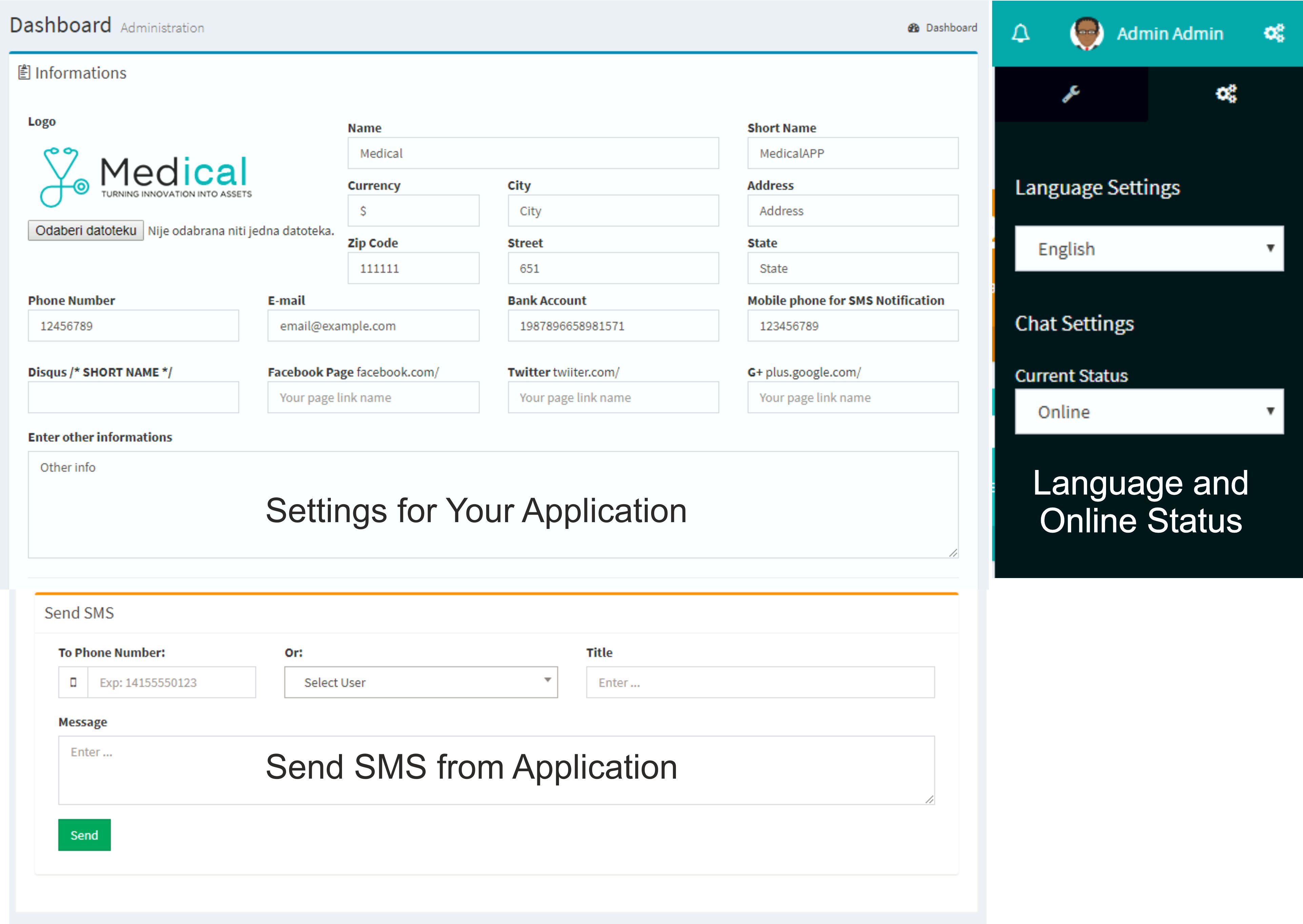
Task: Click into the State field
Action: (852, 268)
